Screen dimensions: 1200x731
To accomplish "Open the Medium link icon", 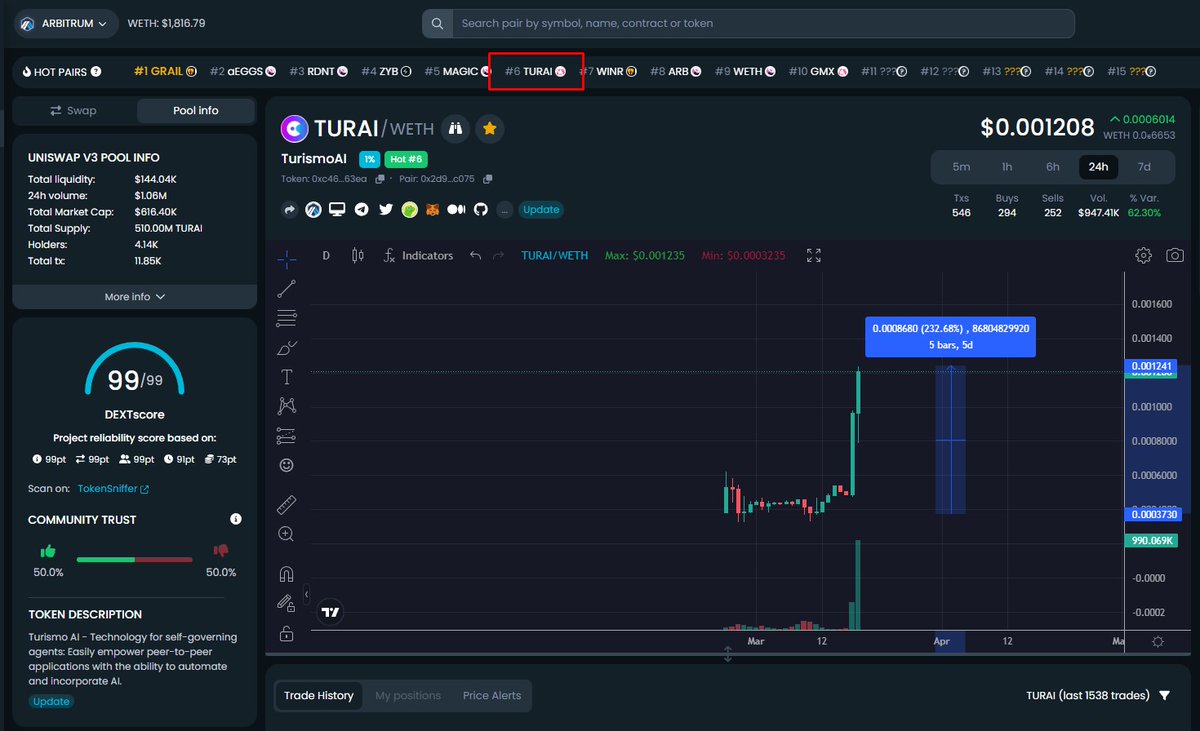I will (456, 210).
